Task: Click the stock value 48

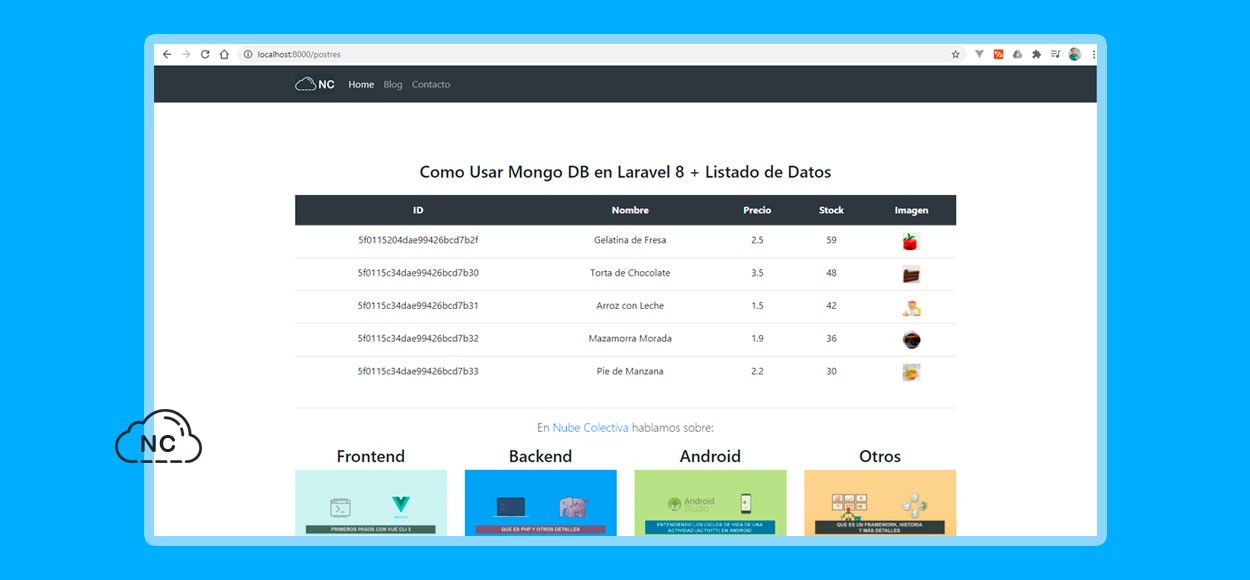Action: 831,273
